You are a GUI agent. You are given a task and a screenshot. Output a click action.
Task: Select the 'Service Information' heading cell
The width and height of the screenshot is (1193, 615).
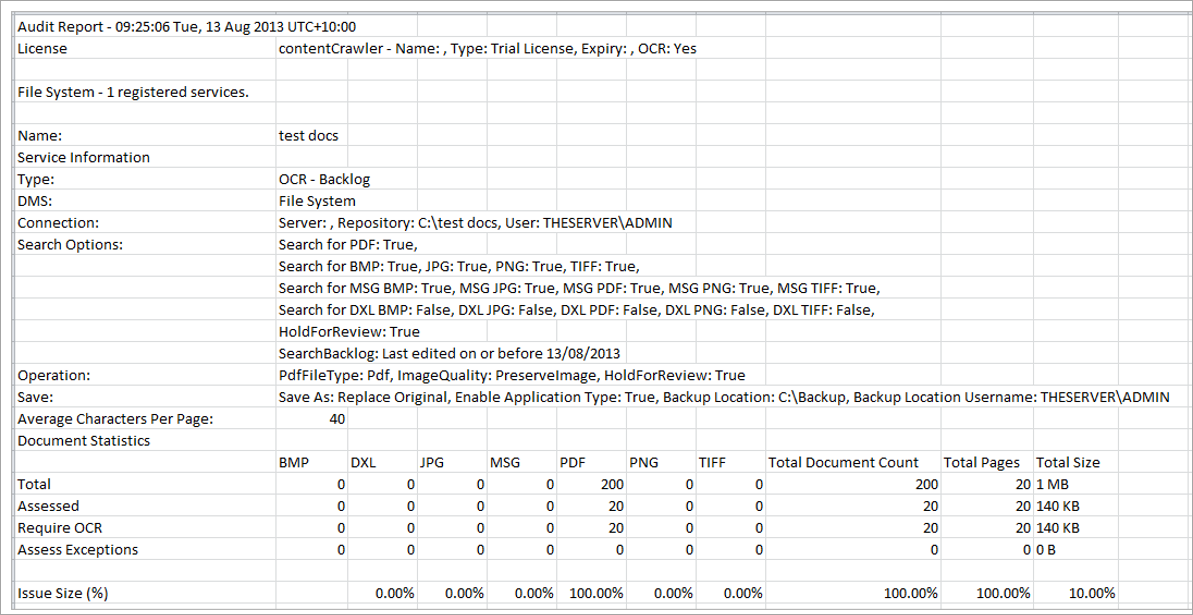84,158
